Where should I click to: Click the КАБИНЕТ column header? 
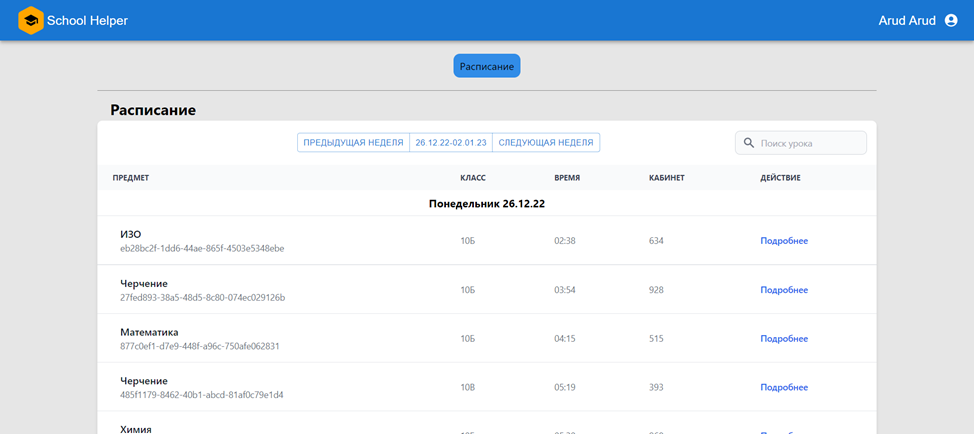667,178
